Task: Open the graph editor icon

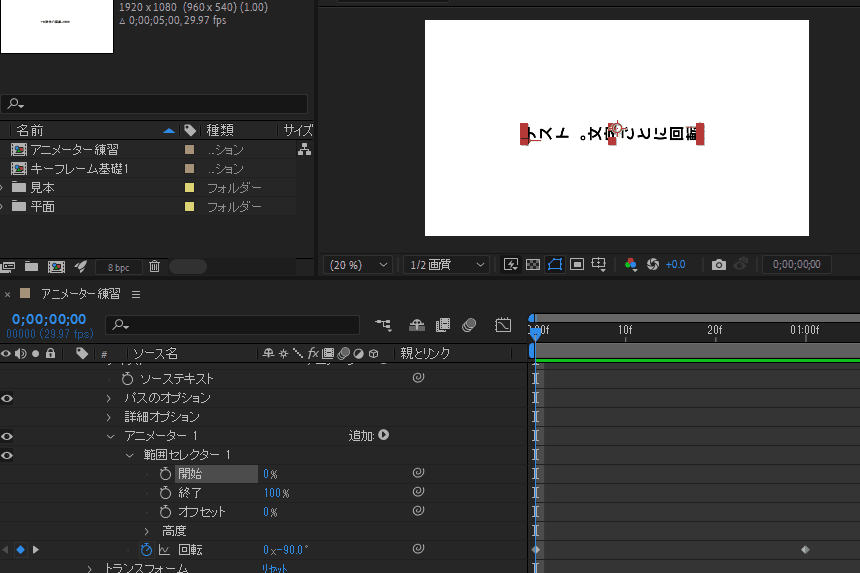Action: 502,325
